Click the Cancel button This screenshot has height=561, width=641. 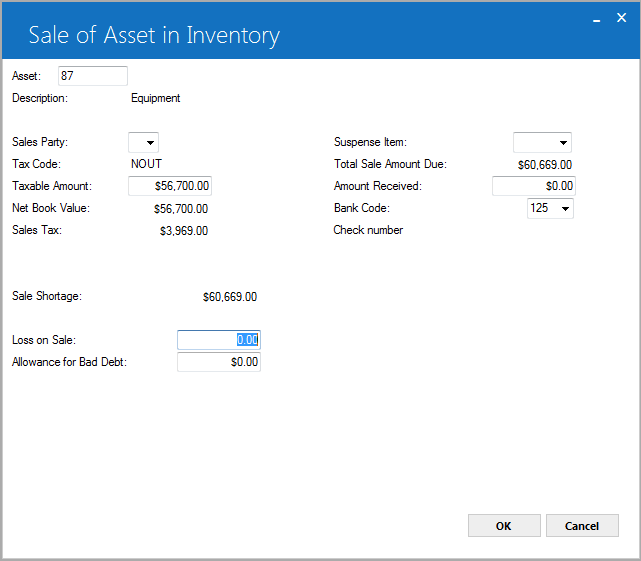(582, 526)
